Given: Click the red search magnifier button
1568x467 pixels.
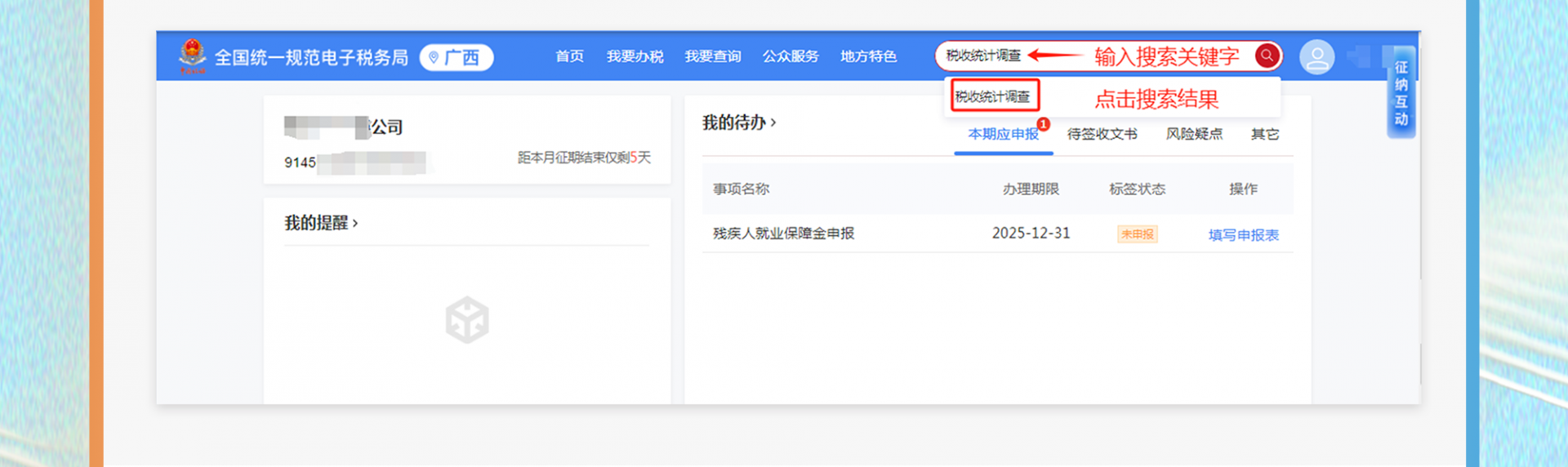Looking at the screenshot, I should [1267, 56].
